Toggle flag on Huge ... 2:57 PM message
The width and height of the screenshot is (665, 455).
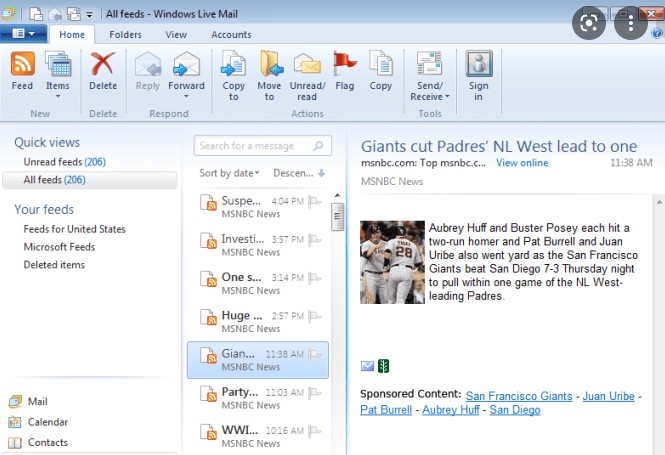point(314,316)
